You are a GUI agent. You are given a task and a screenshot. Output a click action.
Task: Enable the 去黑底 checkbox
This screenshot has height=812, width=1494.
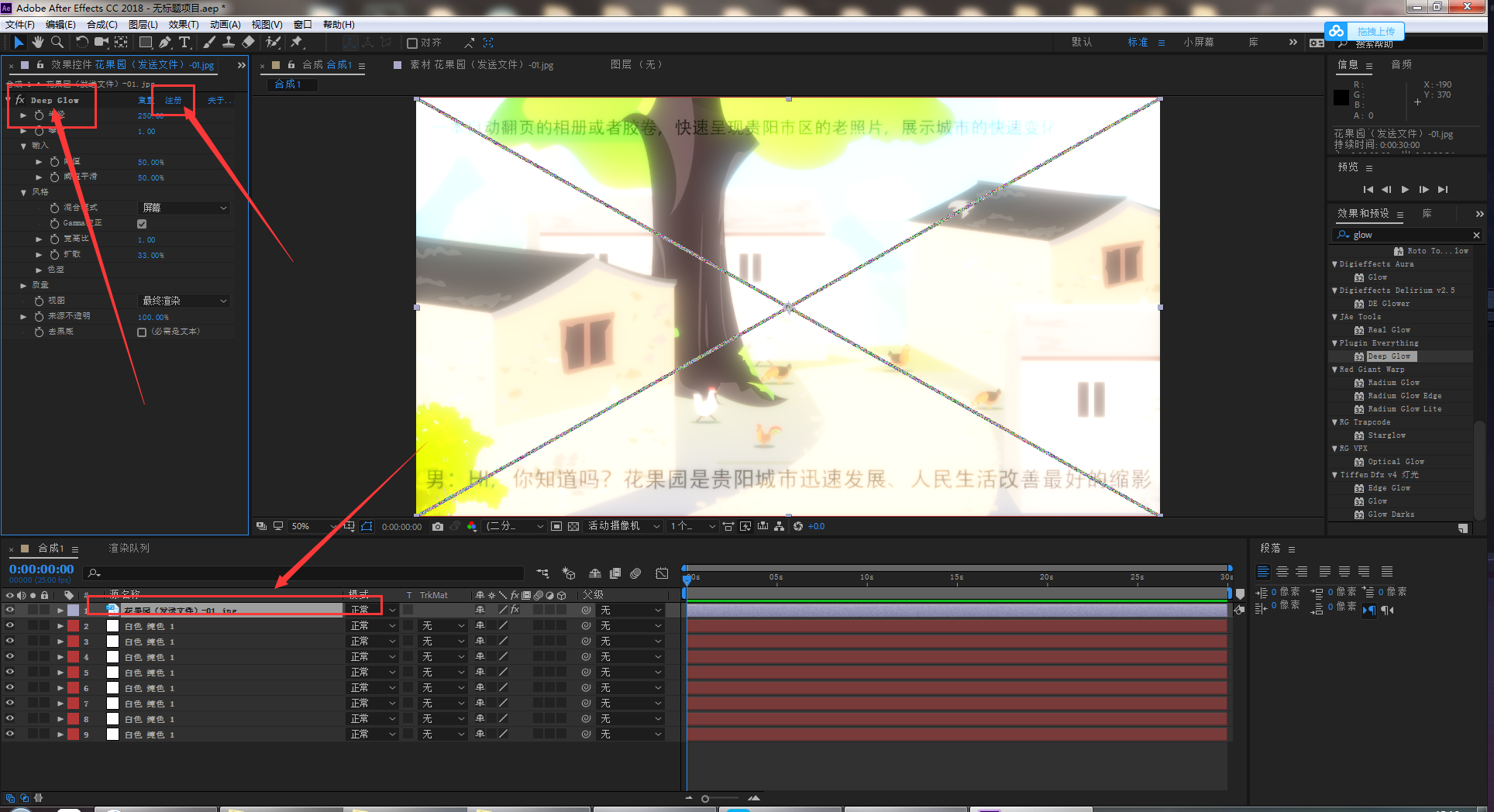142,332
